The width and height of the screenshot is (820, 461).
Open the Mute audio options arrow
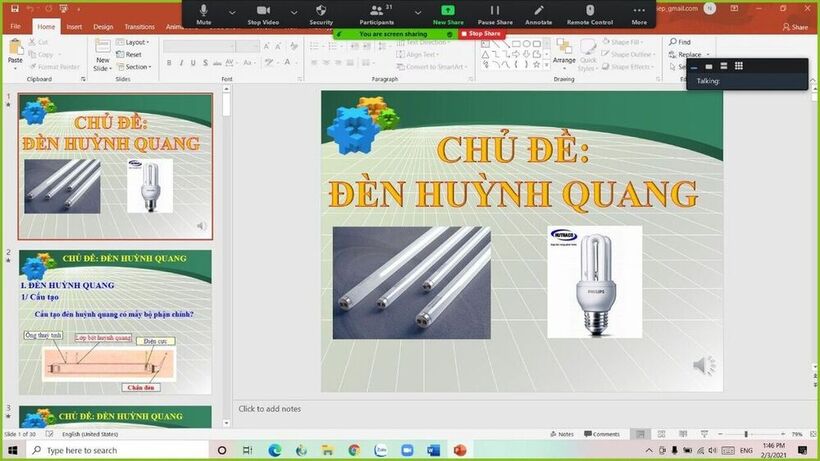pos(232,12)
